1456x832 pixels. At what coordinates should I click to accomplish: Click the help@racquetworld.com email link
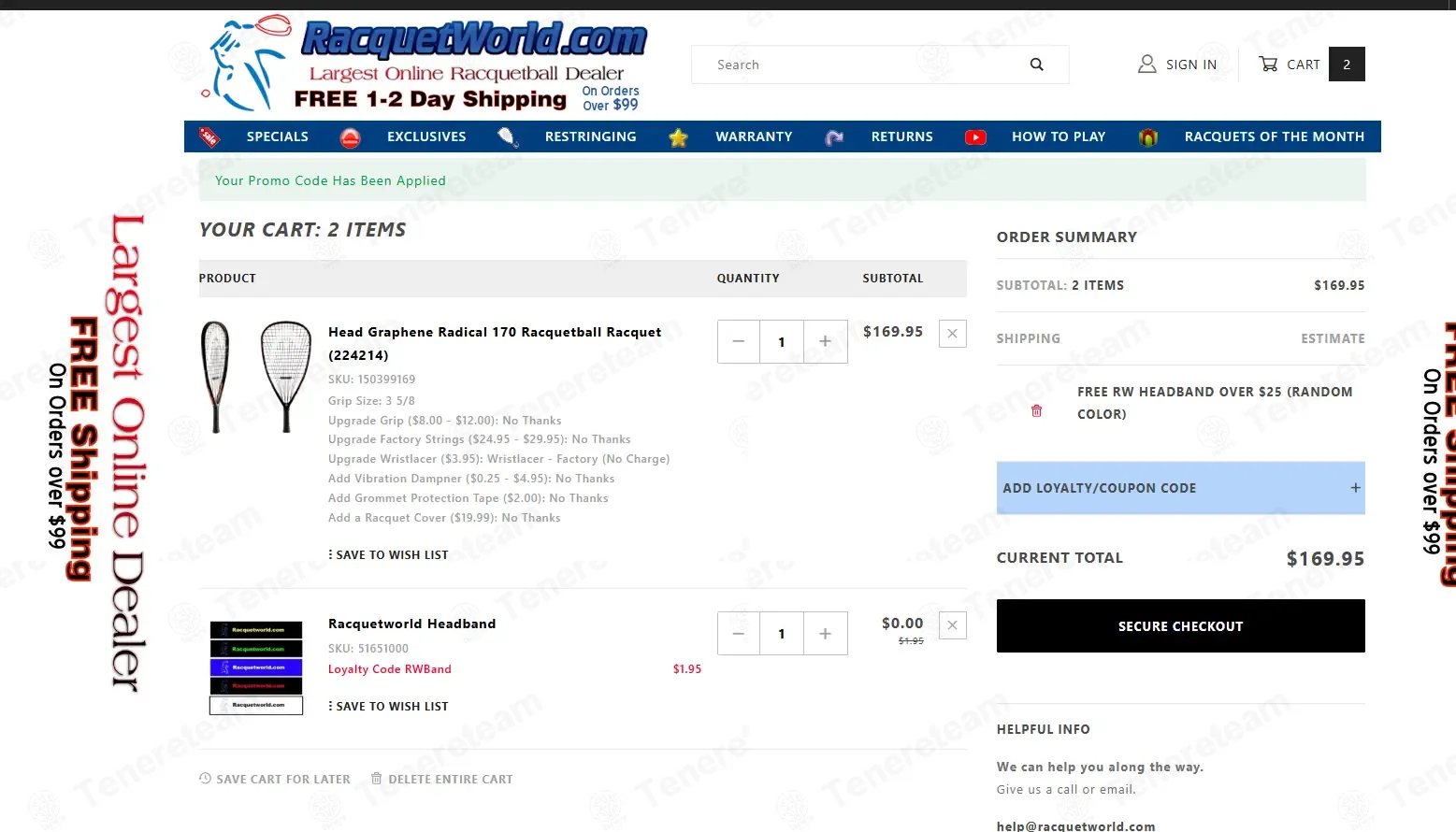(x=1075, y=826)
